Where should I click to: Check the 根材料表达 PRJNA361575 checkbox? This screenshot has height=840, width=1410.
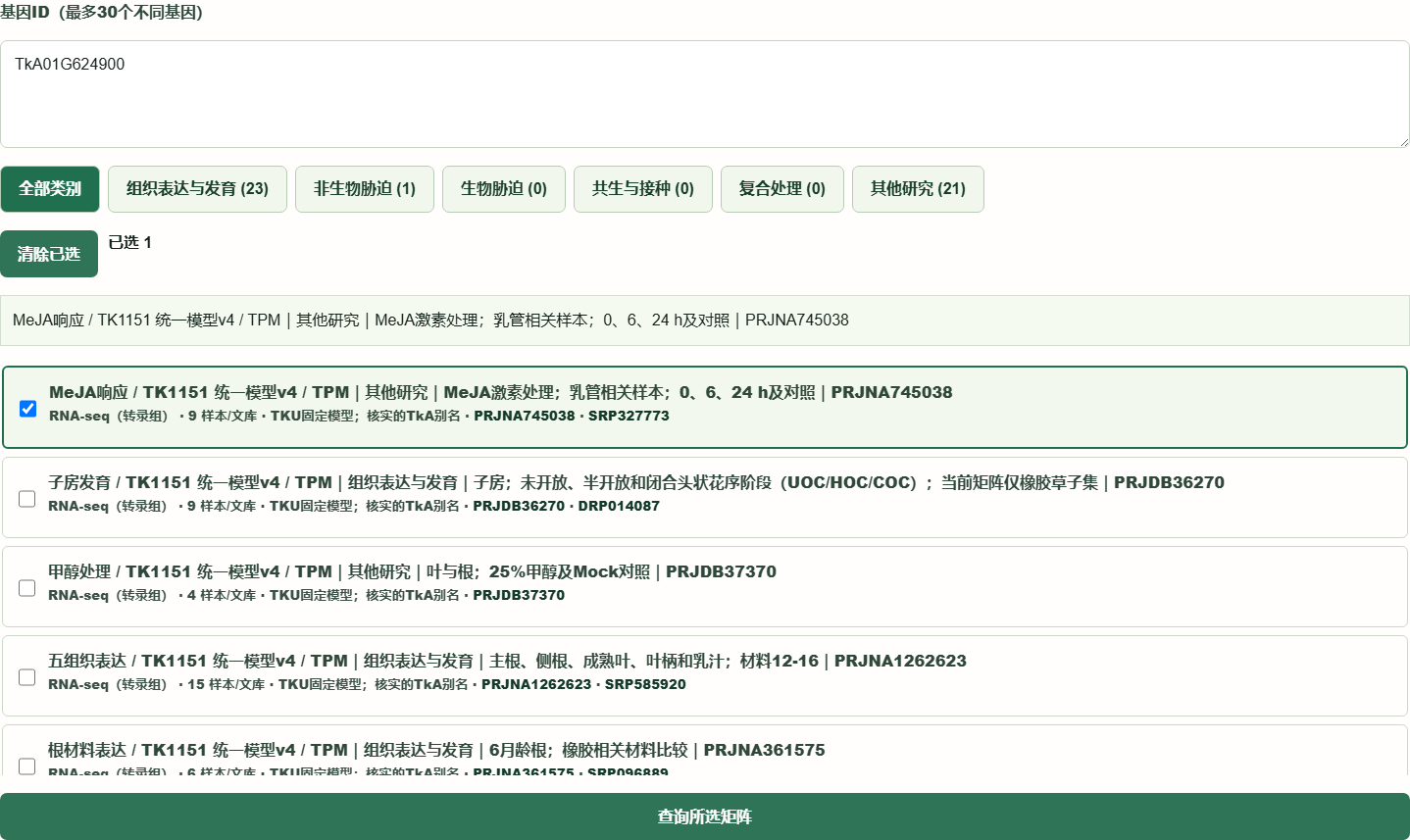tap(27, 766)
